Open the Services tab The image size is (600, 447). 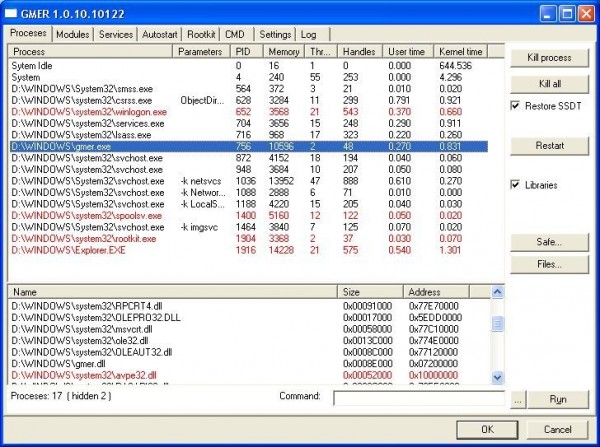pyautogui.click(x=116, y=34)
